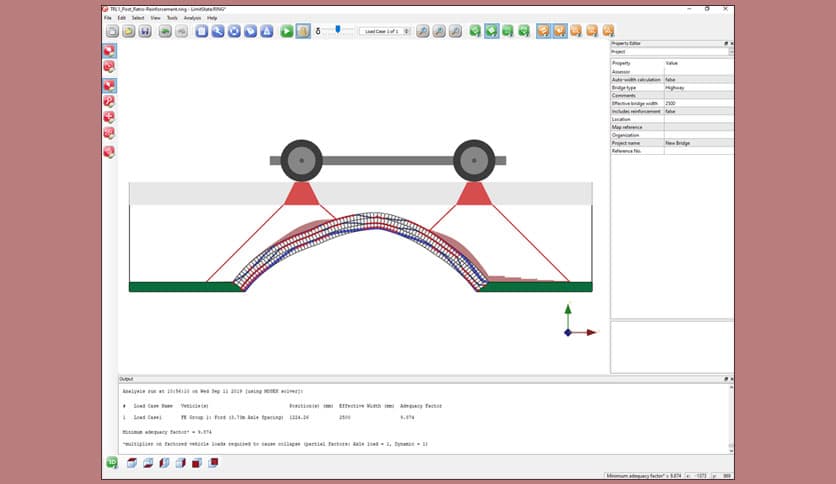Screen dimensions: 836x484
Task: Click the third magnifier zoom icon
Action: click(455, 31)
